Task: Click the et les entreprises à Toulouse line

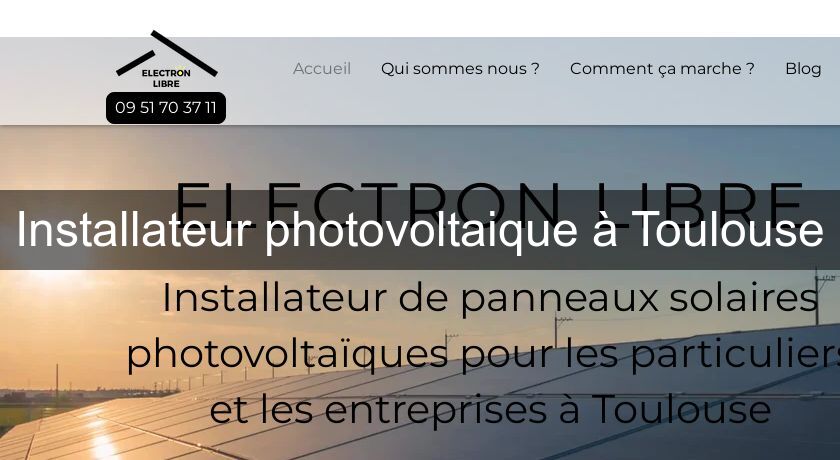Action: pyautogui.click(x=490, y=410)
